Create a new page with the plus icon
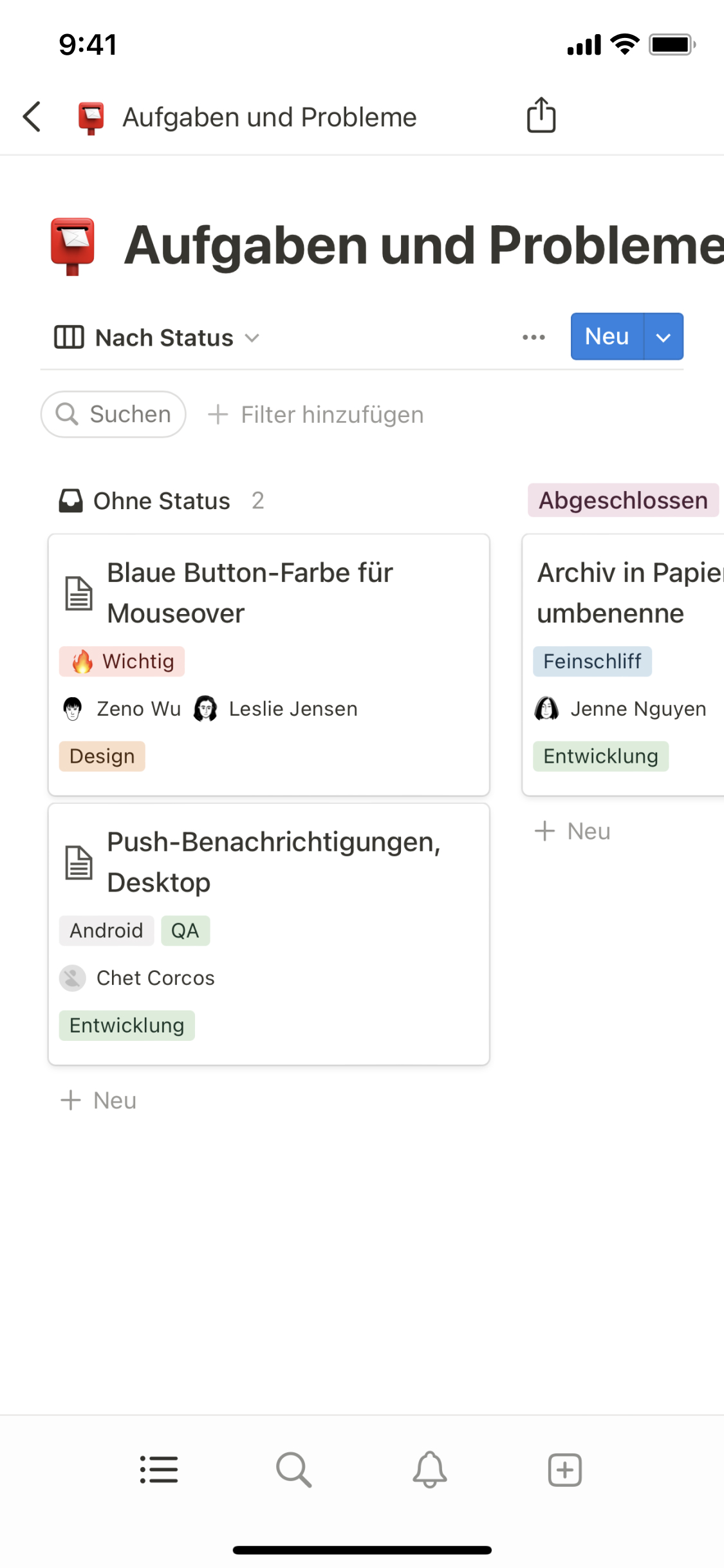The height and width of the screenshot is (1568, 724). (x=564, y=1470)
